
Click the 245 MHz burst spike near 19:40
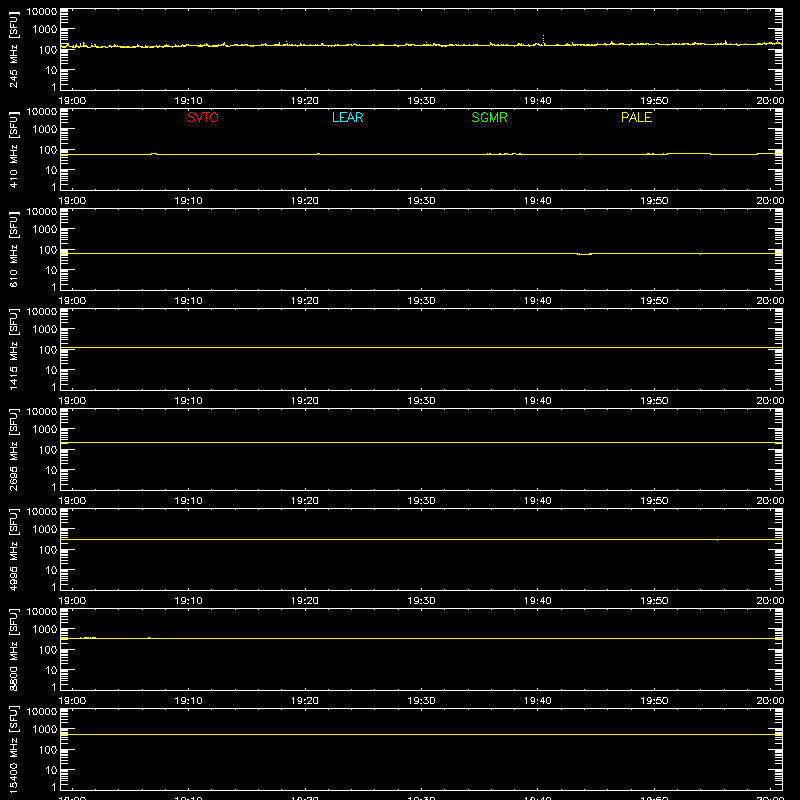pos(543,39)
